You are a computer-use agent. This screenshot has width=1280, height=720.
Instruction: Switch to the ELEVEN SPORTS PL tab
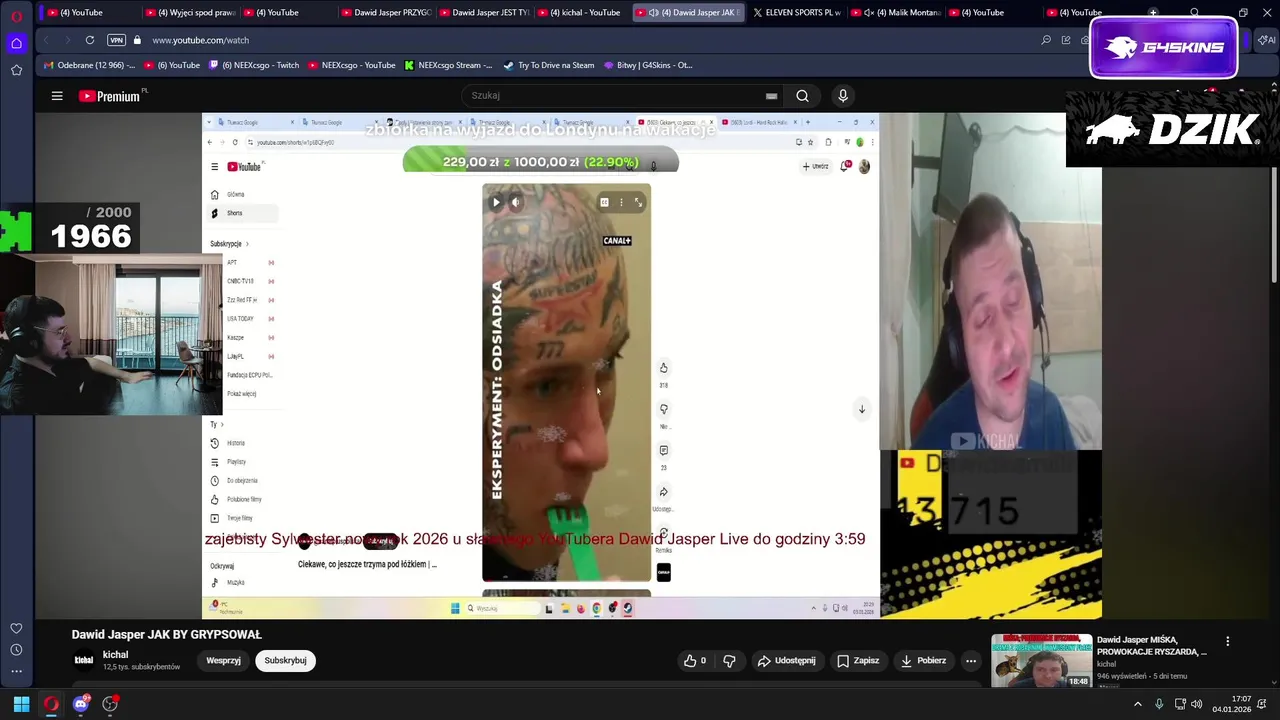click(796, 12)
